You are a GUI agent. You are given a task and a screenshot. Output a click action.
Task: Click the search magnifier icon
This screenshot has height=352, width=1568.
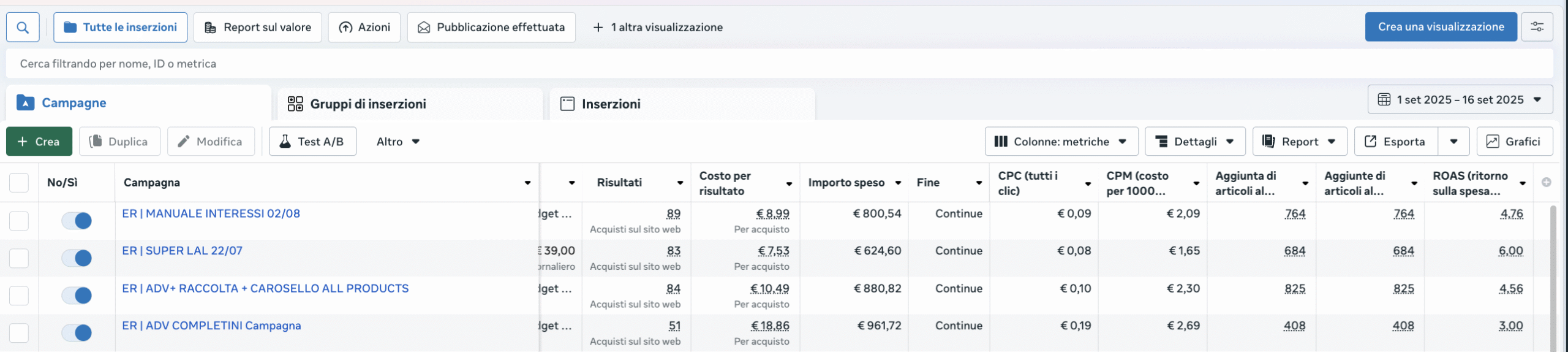[x=23, y=28]
